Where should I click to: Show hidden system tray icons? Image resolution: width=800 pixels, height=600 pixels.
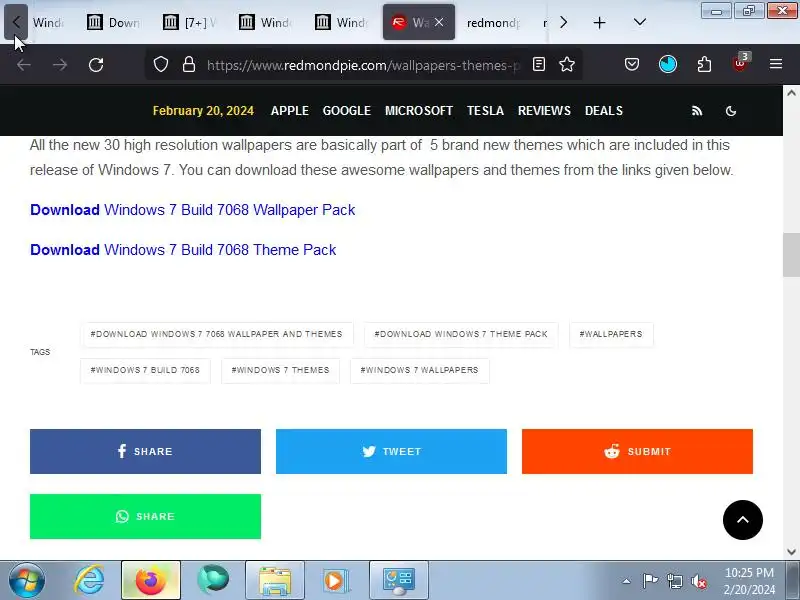[627, 581]
